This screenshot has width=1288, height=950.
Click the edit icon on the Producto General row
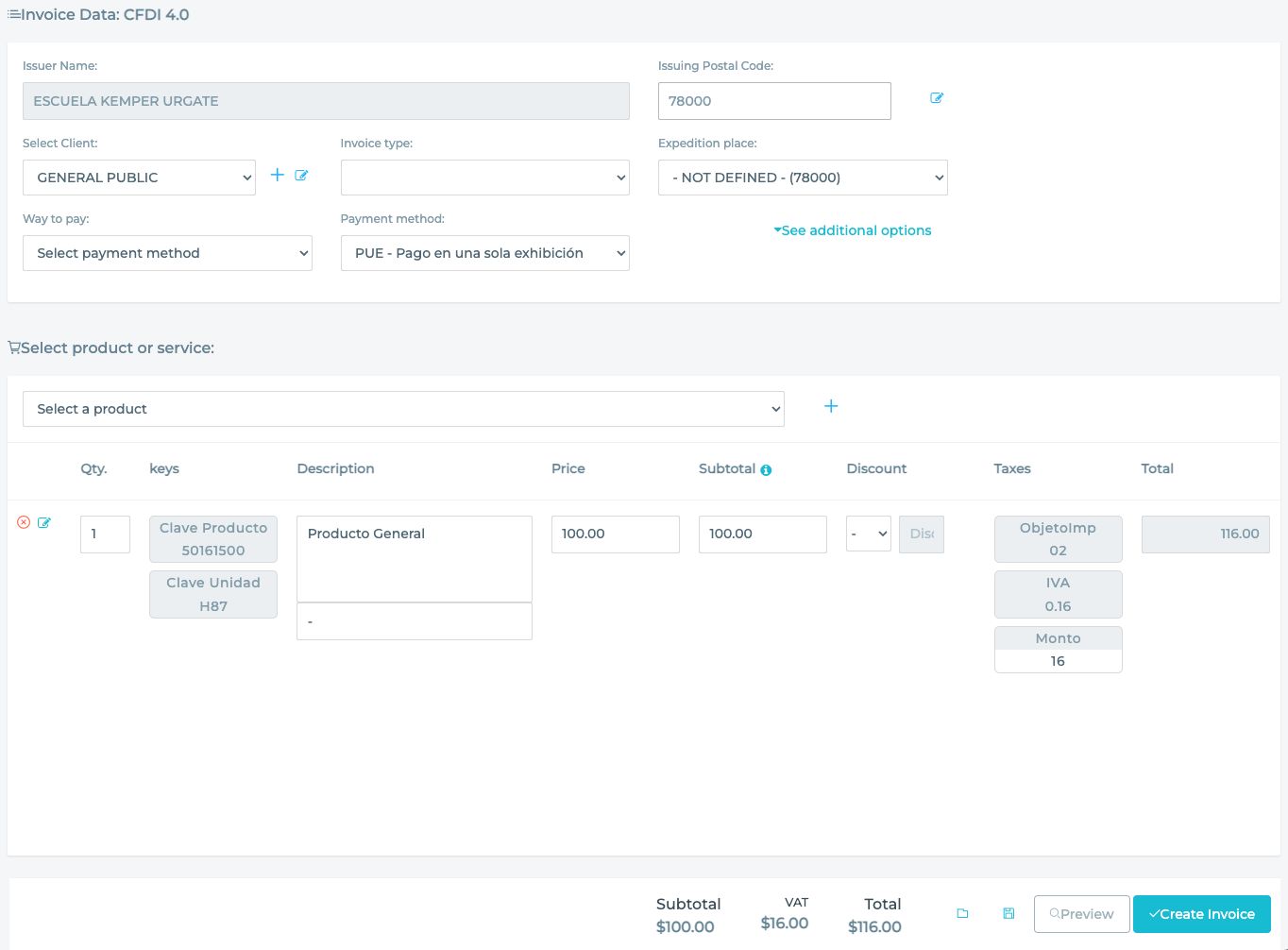click(x=43, y=522)
